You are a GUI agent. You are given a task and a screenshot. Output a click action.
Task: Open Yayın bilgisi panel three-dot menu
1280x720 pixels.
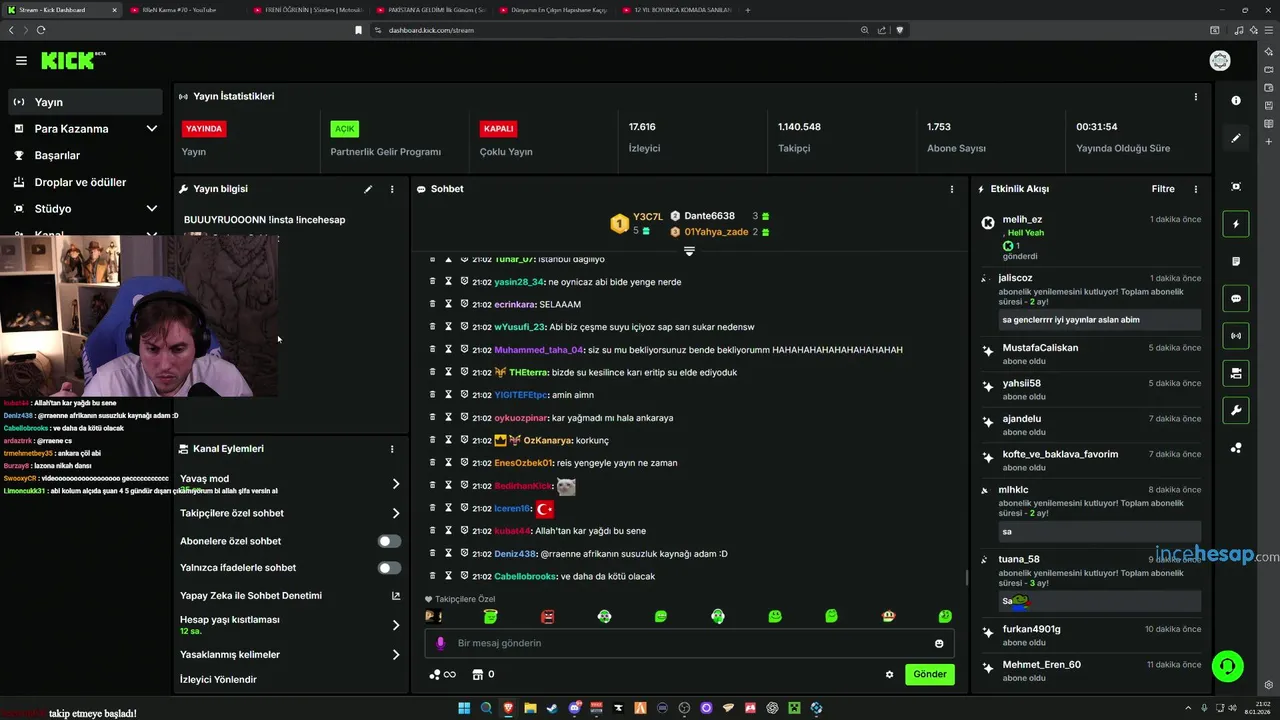coord(392,189)
